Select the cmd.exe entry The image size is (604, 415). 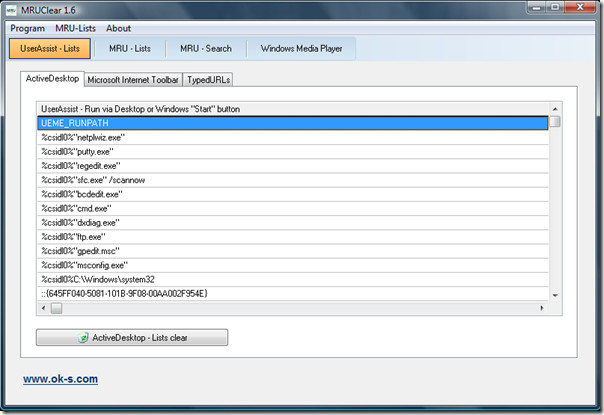tap(293, 208)
